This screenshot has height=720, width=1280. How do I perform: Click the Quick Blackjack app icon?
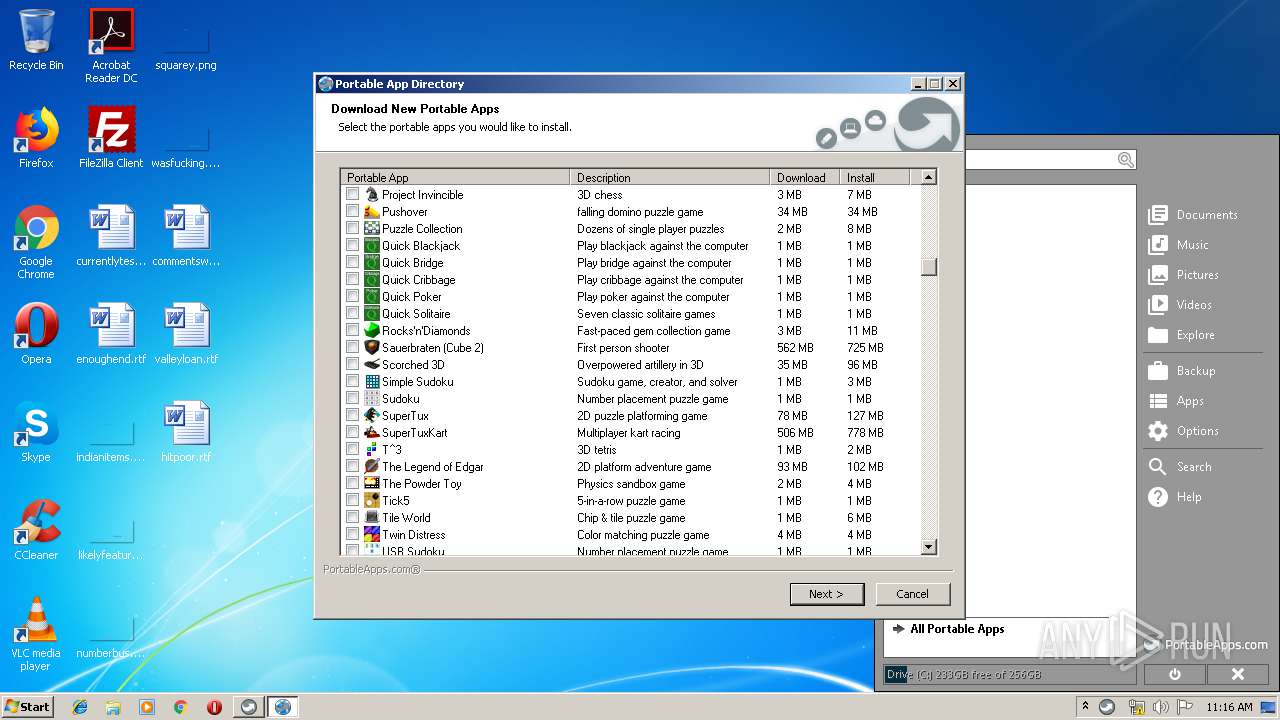point(372,246)
